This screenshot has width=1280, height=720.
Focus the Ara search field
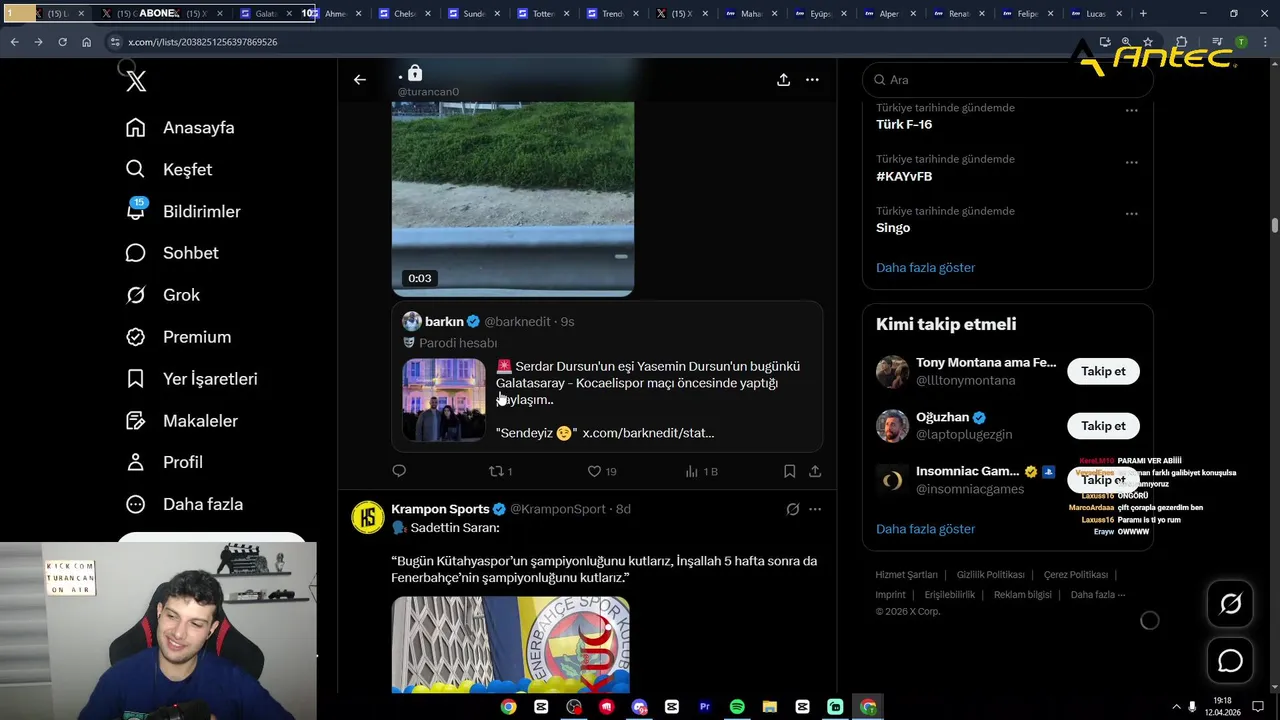click(1008, 80)
